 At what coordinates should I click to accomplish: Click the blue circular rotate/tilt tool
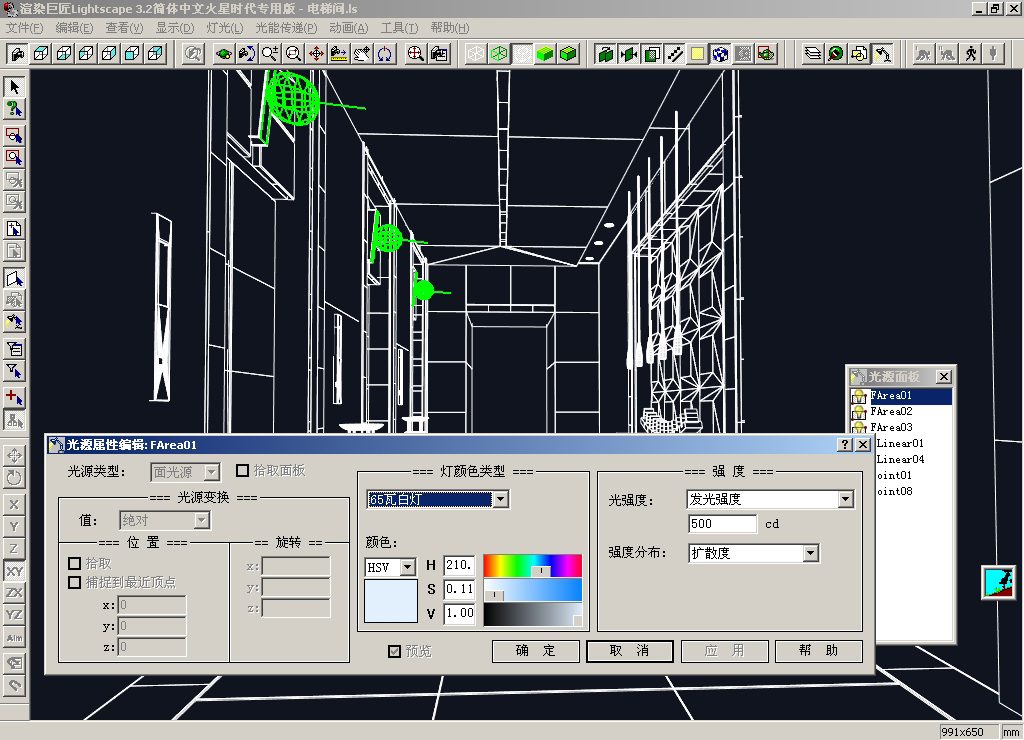(385, 54)
